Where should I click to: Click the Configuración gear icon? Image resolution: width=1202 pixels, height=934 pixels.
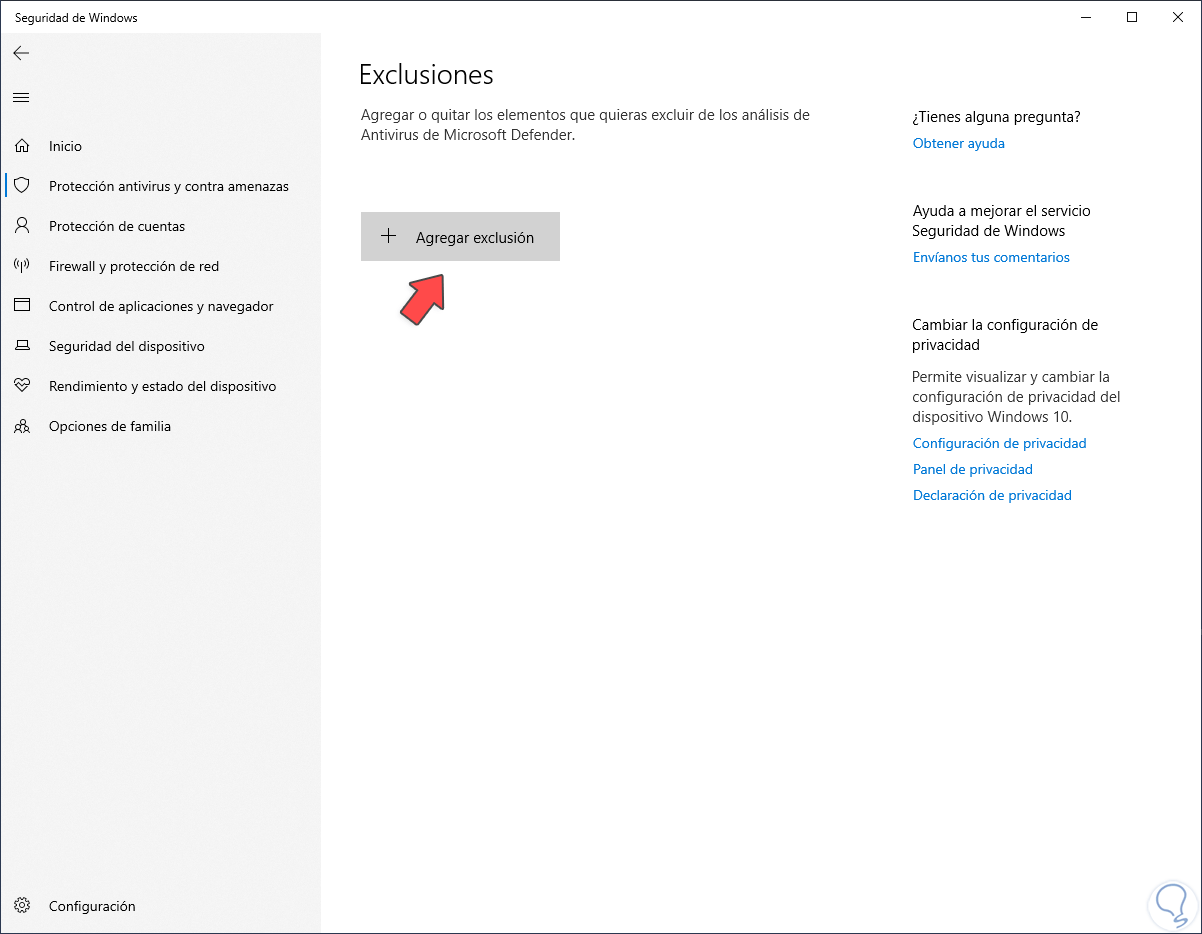(x=21, y=906)
